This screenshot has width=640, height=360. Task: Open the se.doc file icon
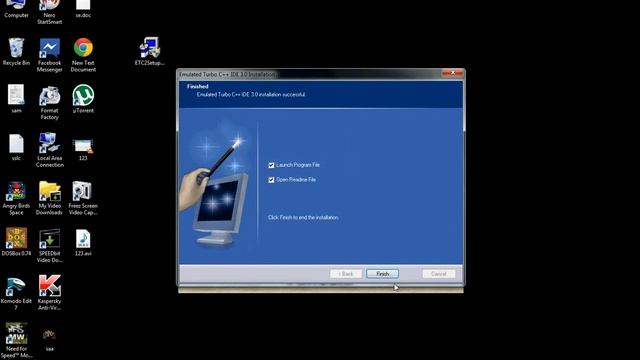83,8
